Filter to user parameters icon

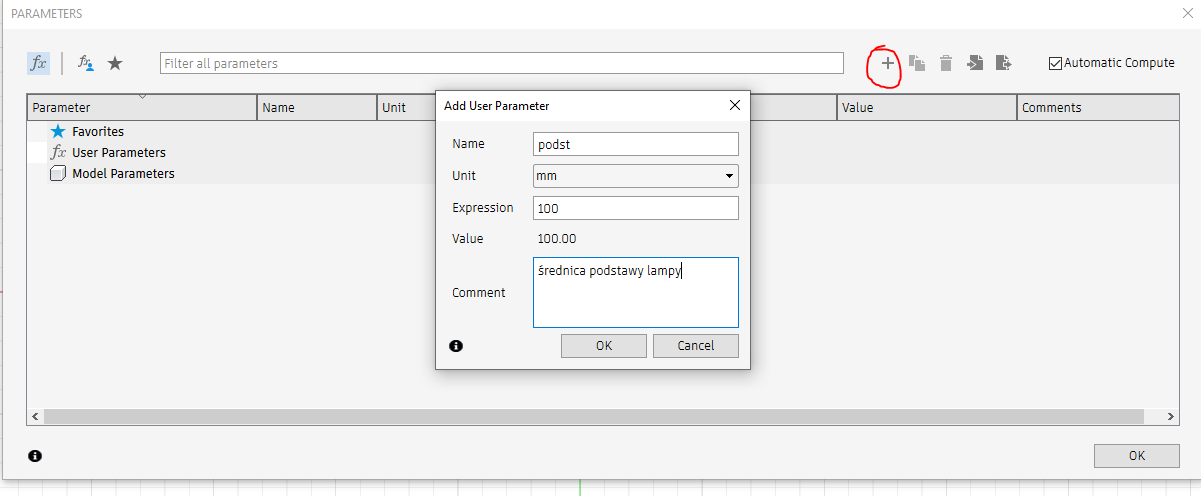tap(86, 63)
